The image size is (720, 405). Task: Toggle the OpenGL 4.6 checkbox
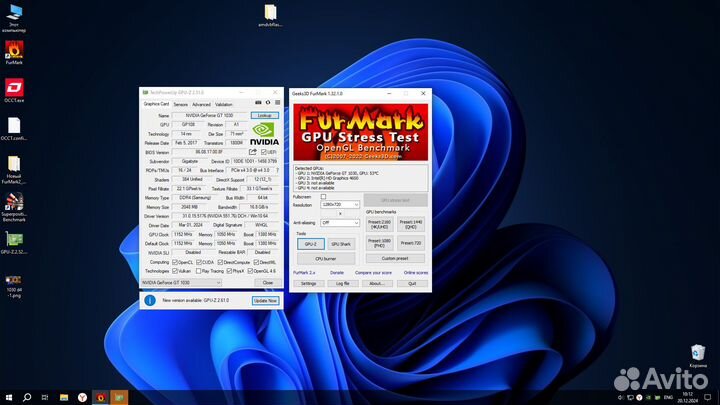click(x=250, y=271)
